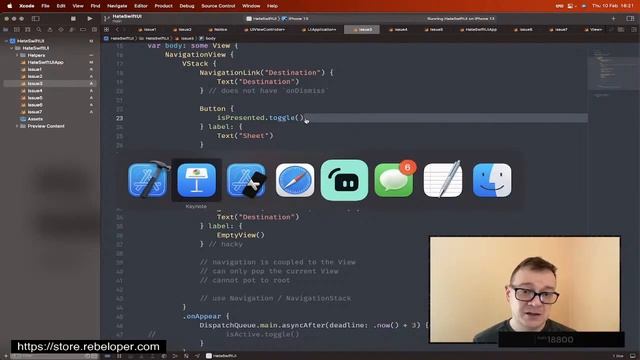Pick the Streamlabs icon in the app switcher
This screenshot has height=360, width=640.
coord(344,180)
